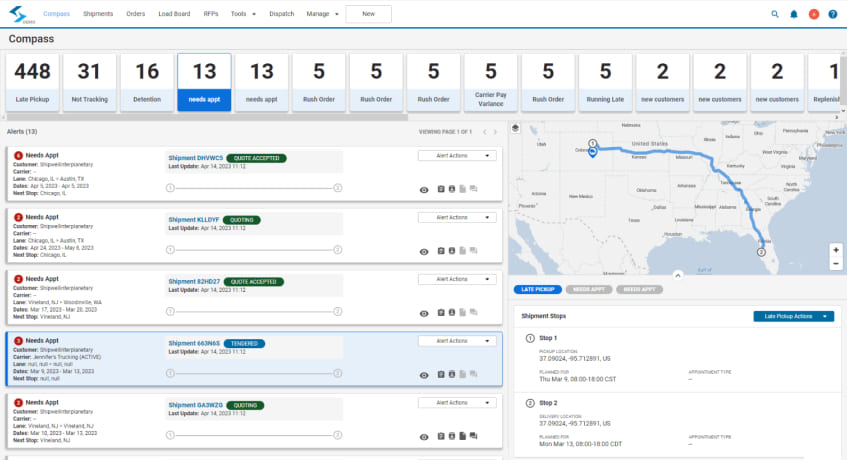Open the Shipments menu item
847x460 pixels.
tap(98, 14)
